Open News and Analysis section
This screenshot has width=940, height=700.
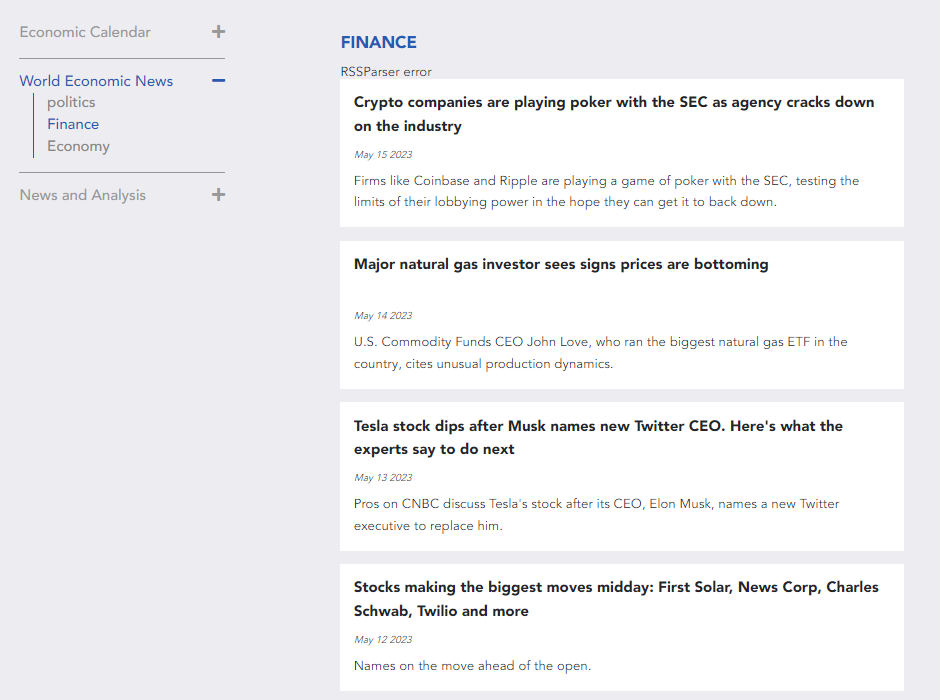point(83,195)
